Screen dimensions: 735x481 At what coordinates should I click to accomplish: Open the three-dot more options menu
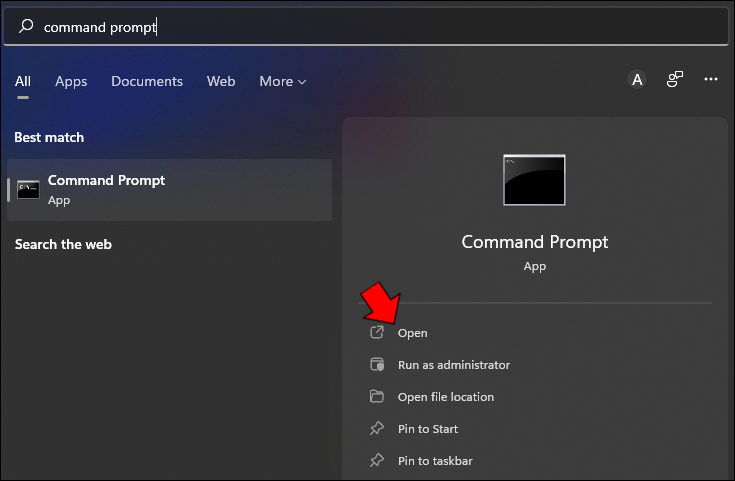coord(711,79)
